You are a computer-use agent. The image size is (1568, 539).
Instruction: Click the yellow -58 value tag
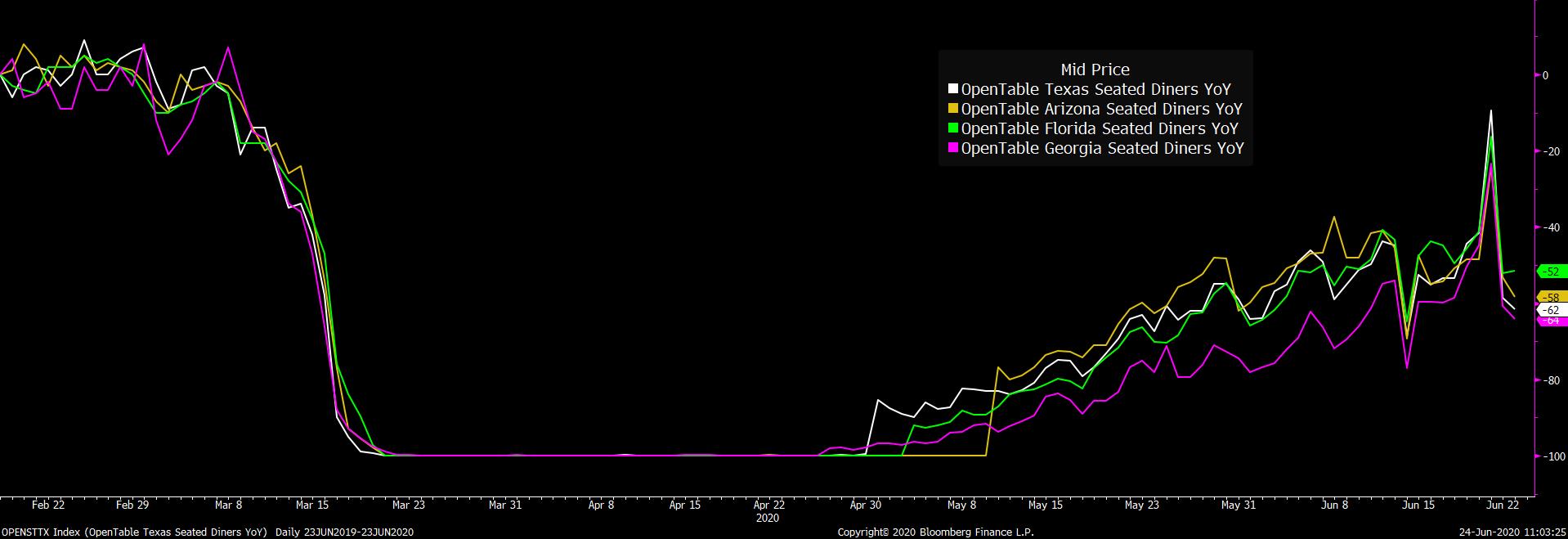tap(1551, 298)
